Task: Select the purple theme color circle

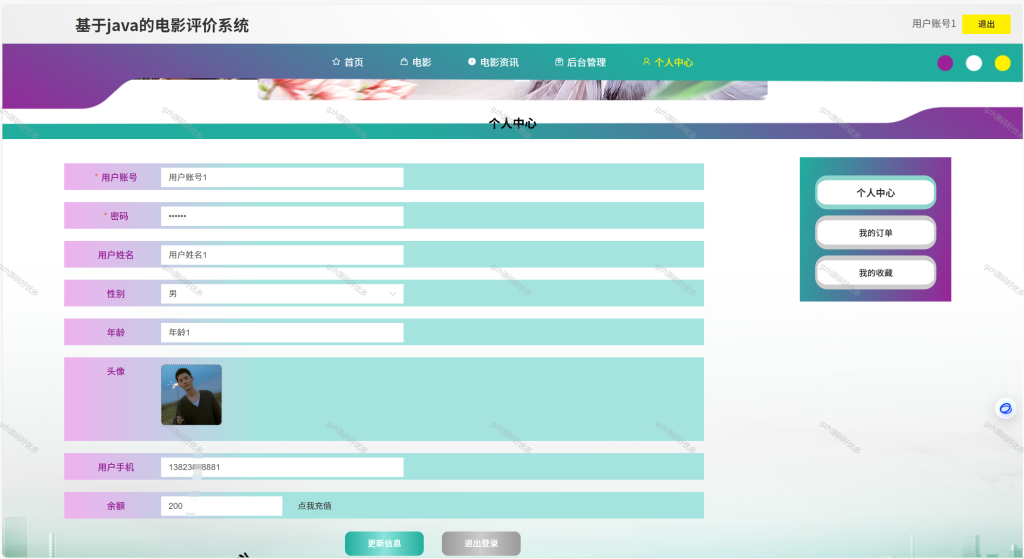Action: [945, 63]
